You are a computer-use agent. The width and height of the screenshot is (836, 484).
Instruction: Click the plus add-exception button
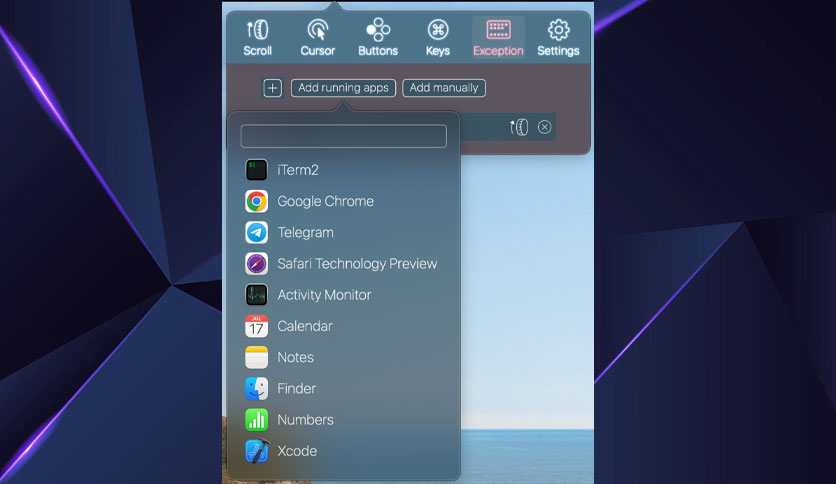click(272, 88)
